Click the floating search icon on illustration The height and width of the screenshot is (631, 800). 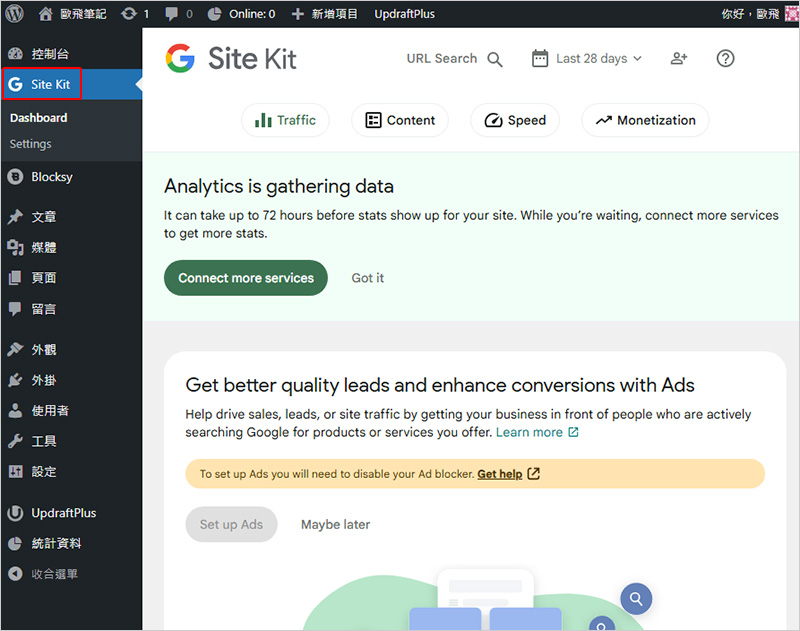click(635, 599)
